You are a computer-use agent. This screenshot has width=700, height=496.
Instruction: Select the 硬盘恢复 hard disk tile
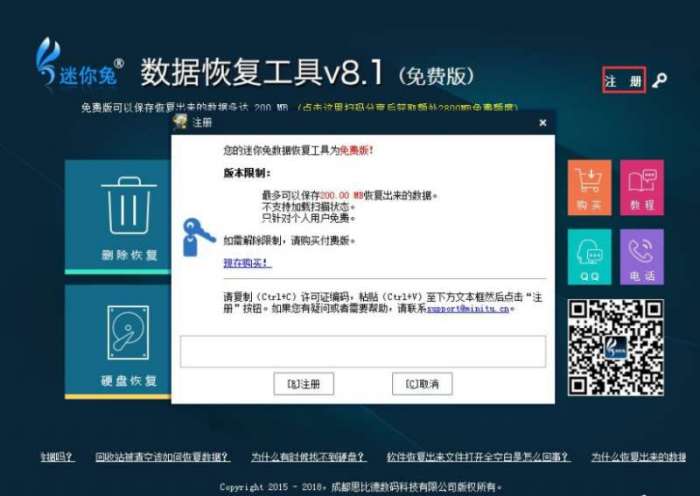point(118,342)
